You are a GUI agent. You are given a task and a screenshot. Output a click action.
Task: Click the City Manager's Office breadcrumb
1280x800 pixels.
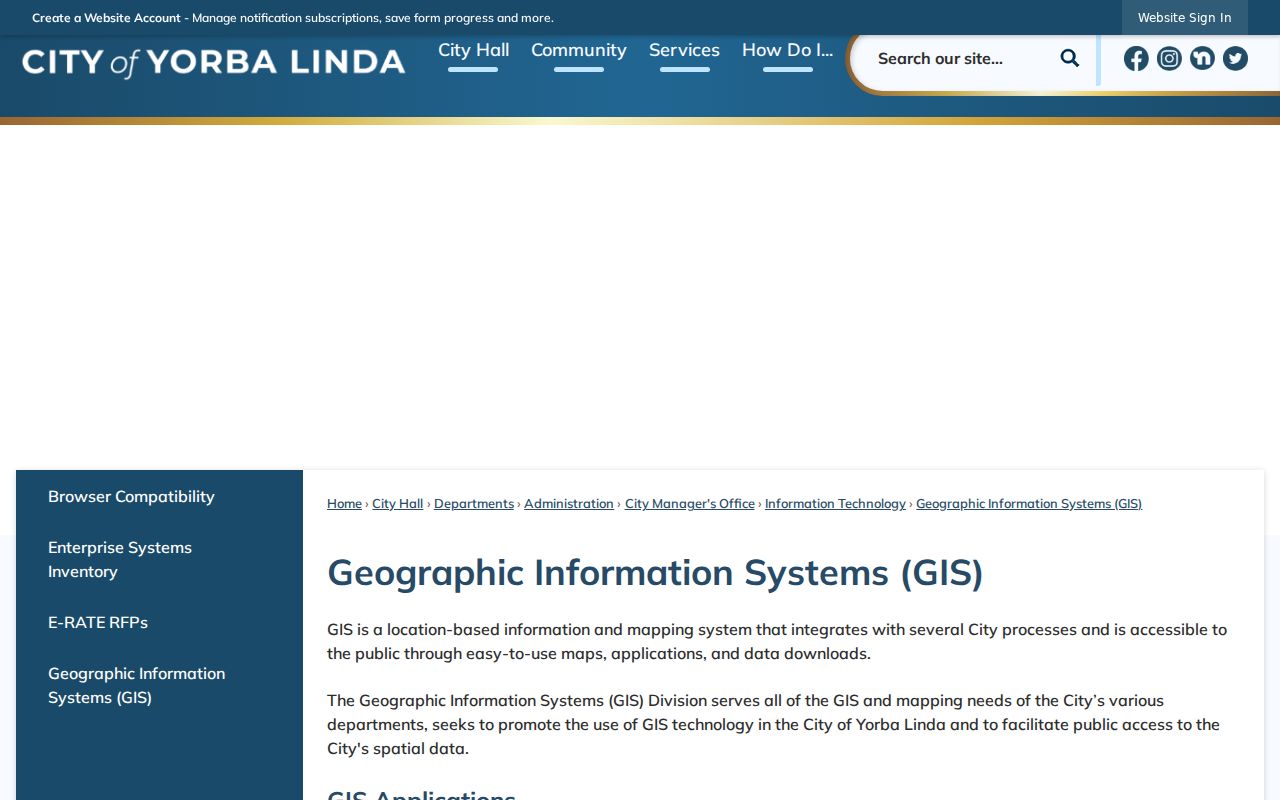coord(690,504)
